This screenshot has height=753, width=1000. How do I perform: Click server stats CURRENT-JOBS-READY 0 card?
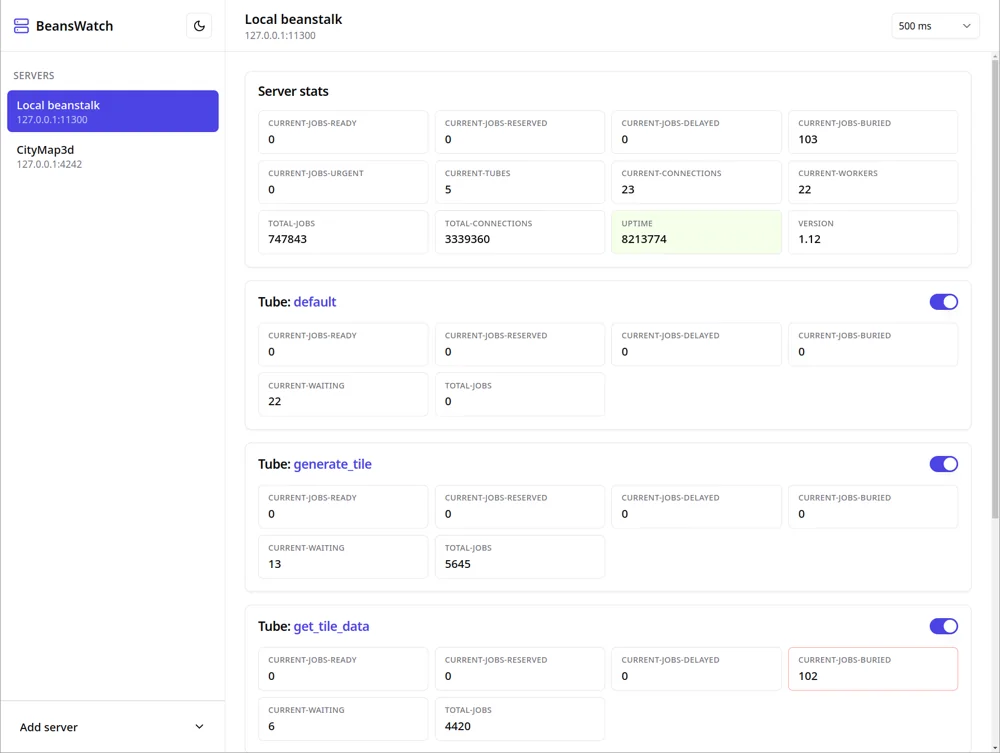(x=343, y=132)
